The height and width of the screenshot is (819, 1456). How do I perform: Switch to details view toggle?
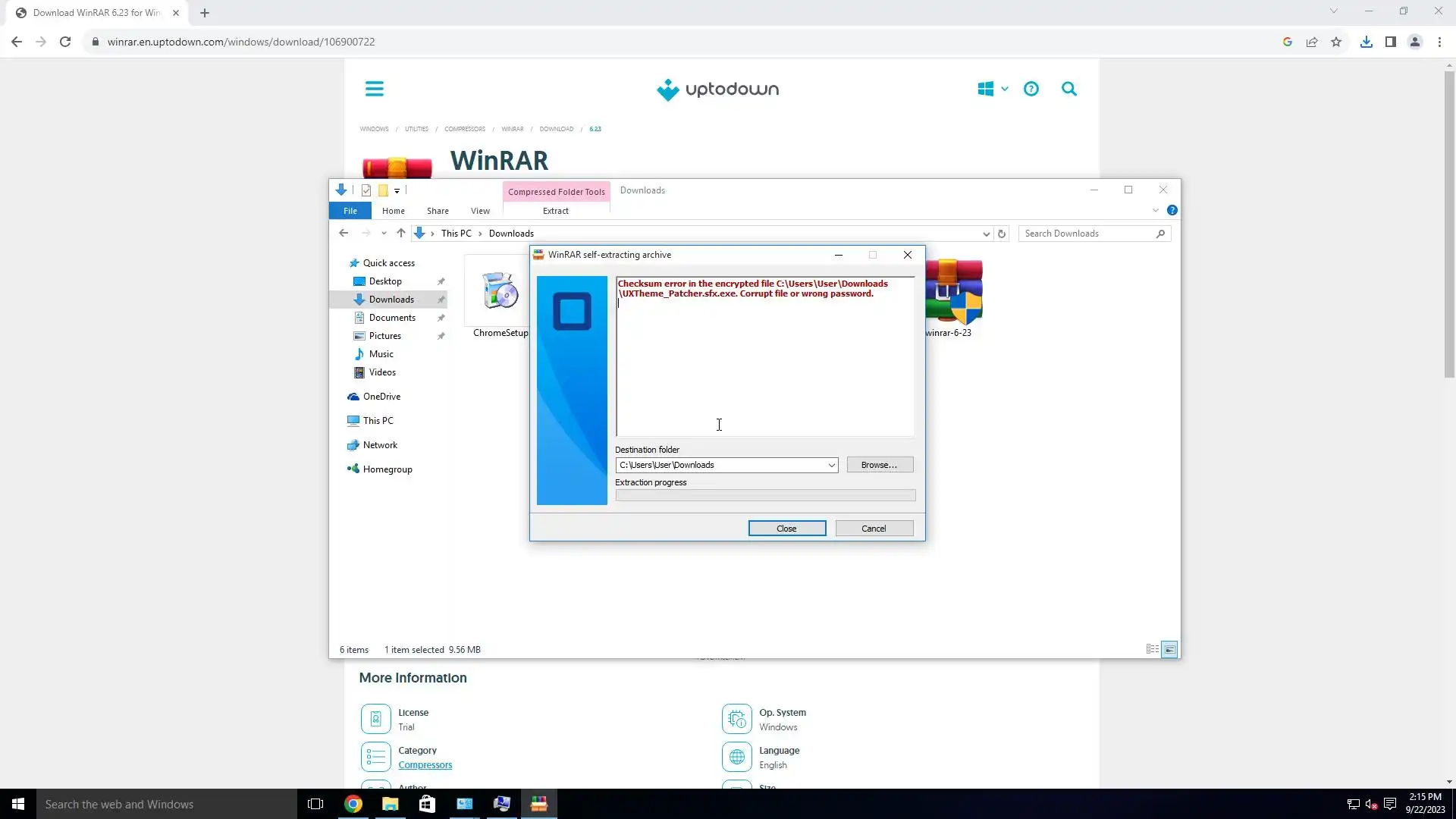tap(1152, 649)
